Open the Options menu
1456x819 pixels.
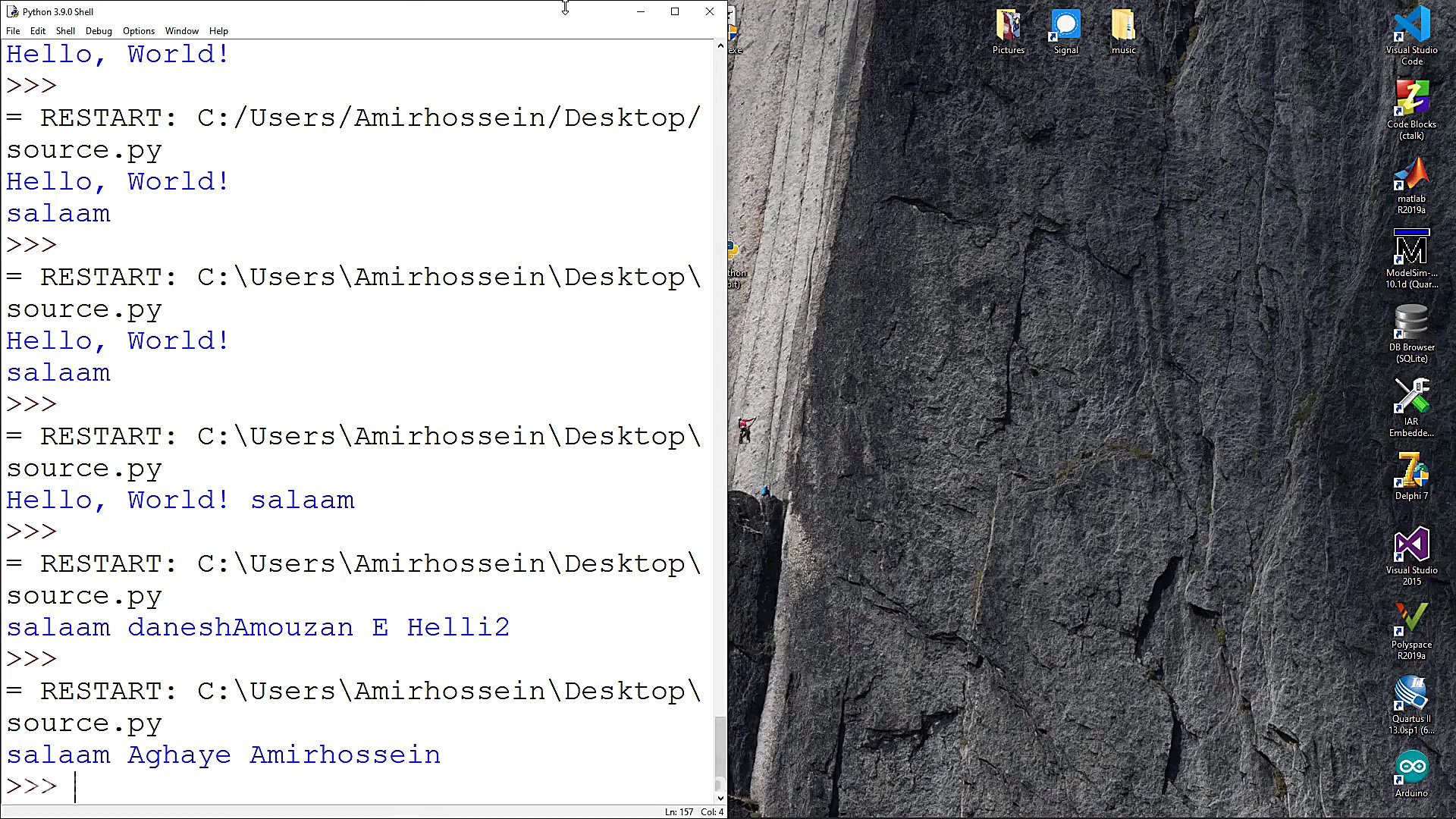(139, 31)
